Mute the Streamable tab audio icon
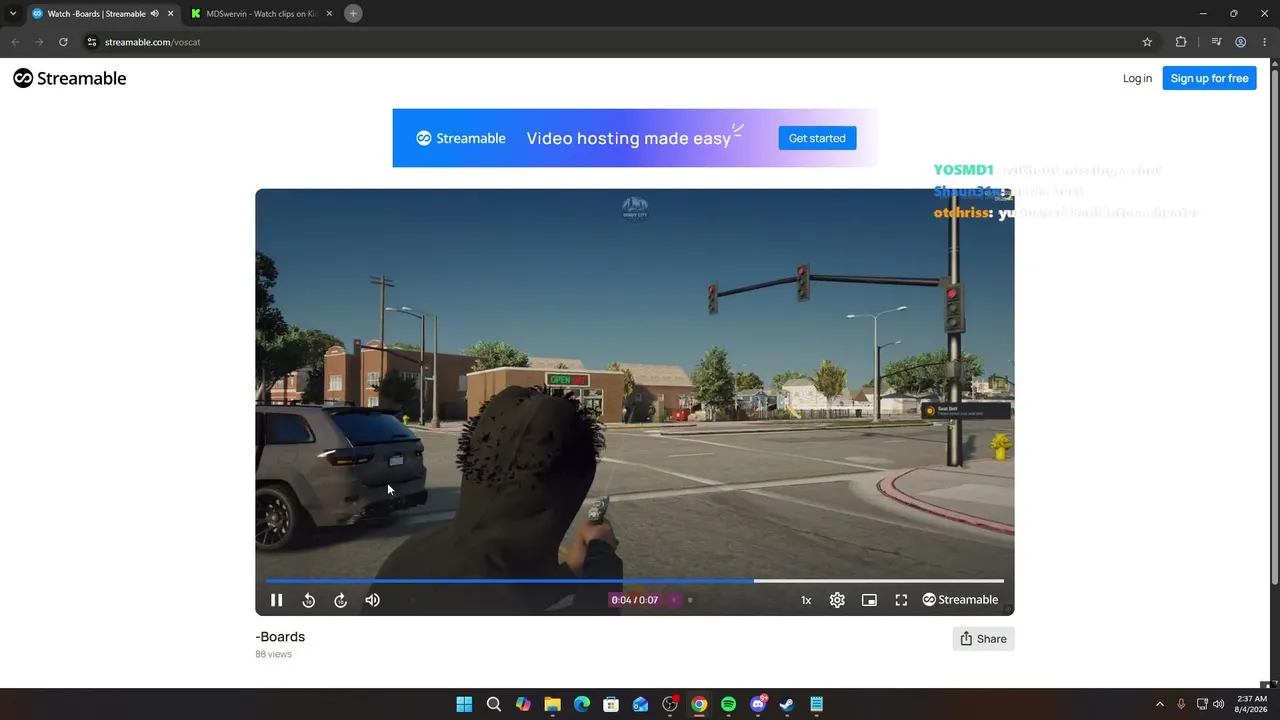 click(154, 14)
